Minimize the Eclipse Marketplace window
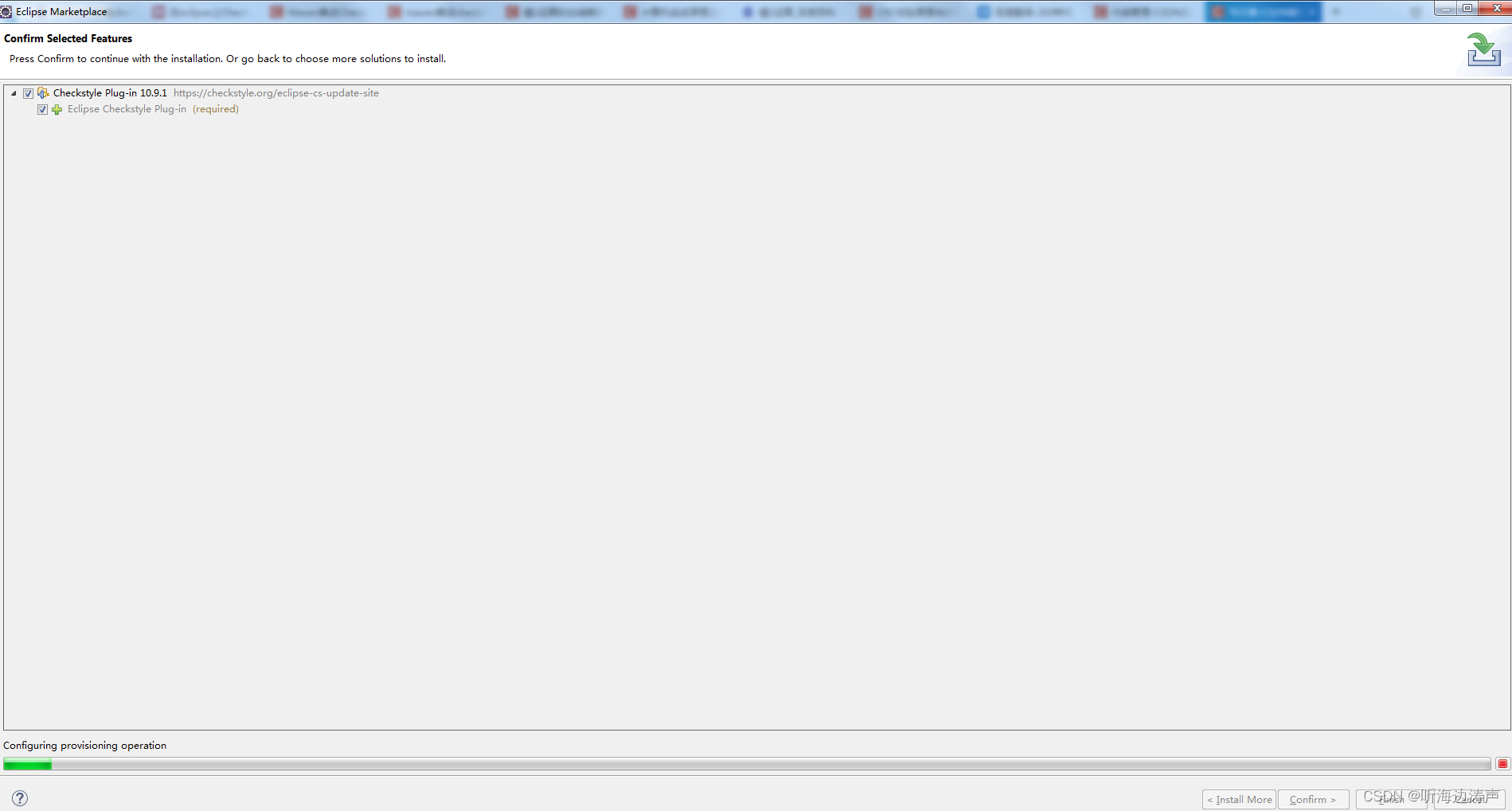Viewport: 1512px width, 811px height. 1444,8
